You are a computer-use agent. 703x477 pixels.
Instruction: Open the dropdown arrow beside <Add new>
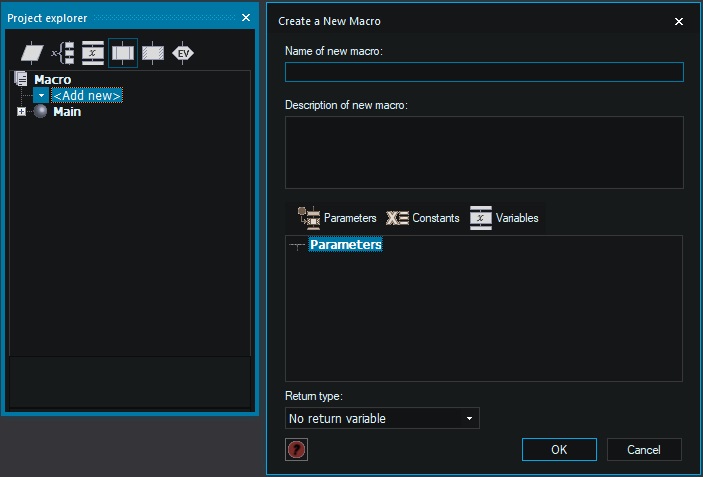(x=41, y=95)
